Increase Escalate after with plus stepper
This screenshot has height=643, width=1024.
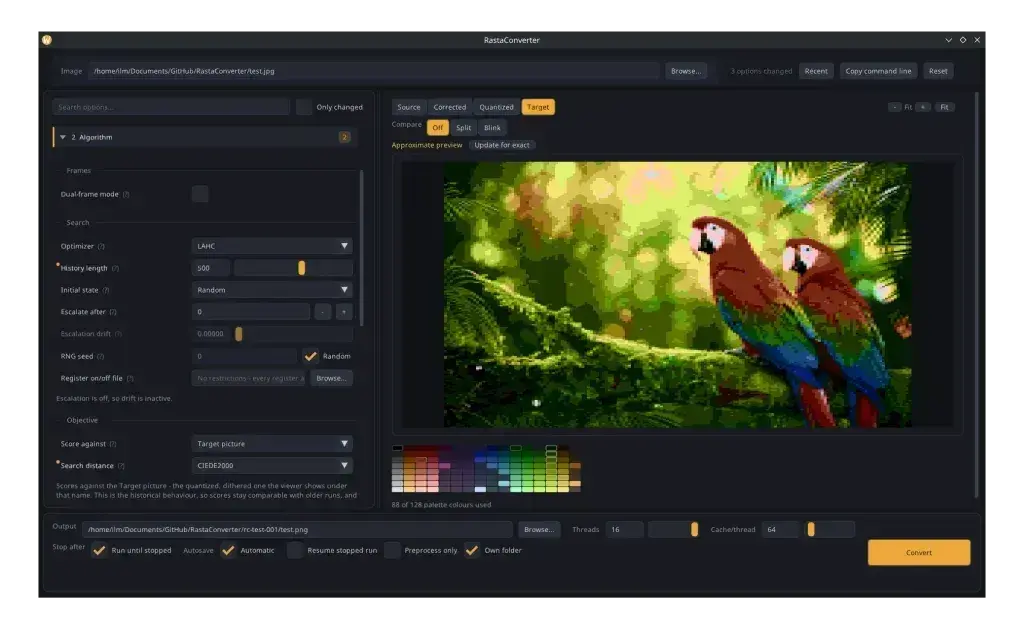point(344,312)
